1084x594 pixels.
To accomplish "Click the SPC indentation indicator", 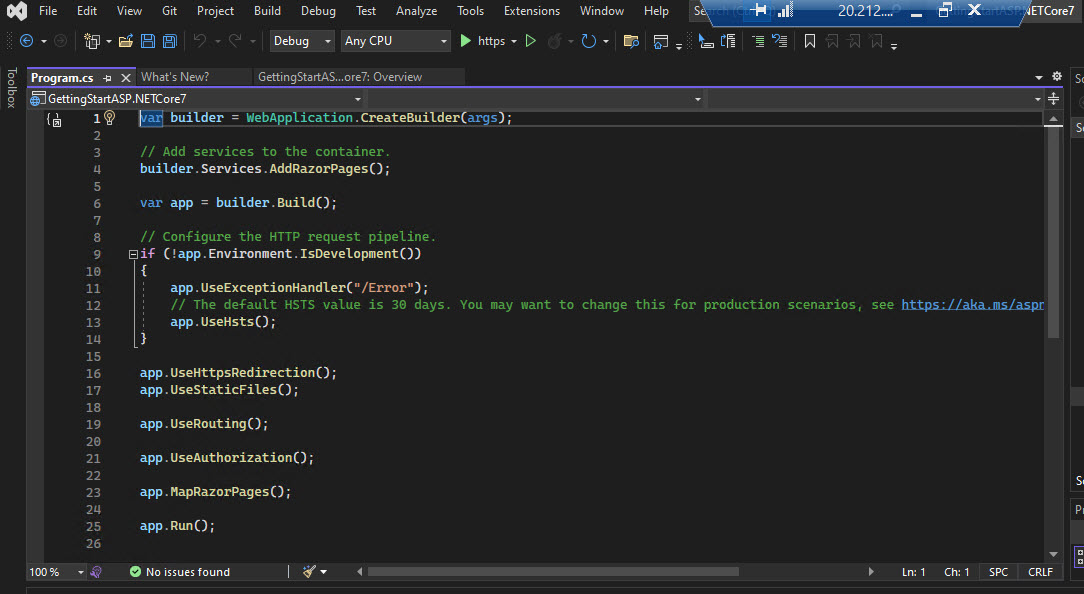I will click(x=998, y=573).
